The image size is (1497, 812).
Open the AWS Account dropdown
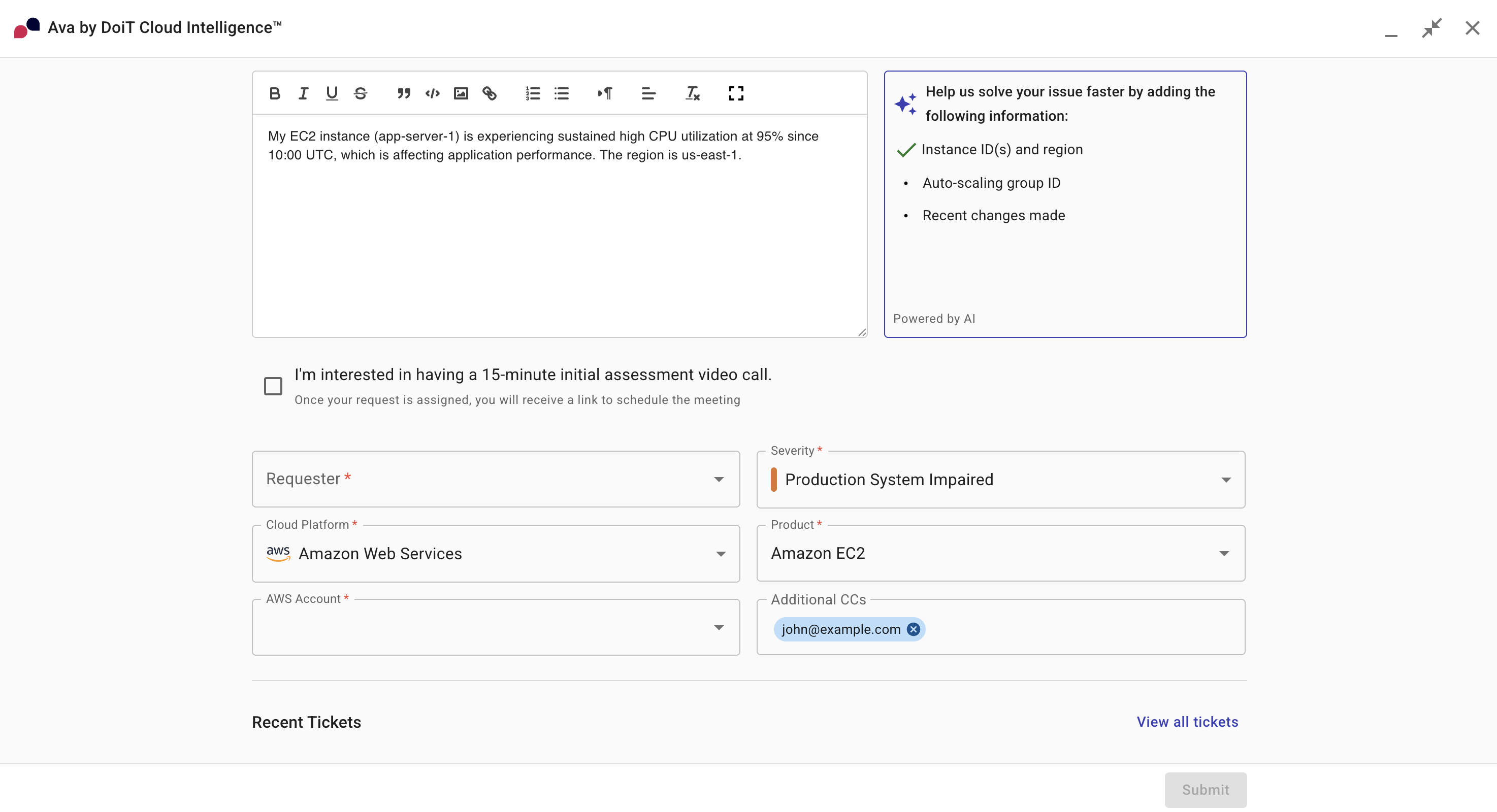coord(496,627)
